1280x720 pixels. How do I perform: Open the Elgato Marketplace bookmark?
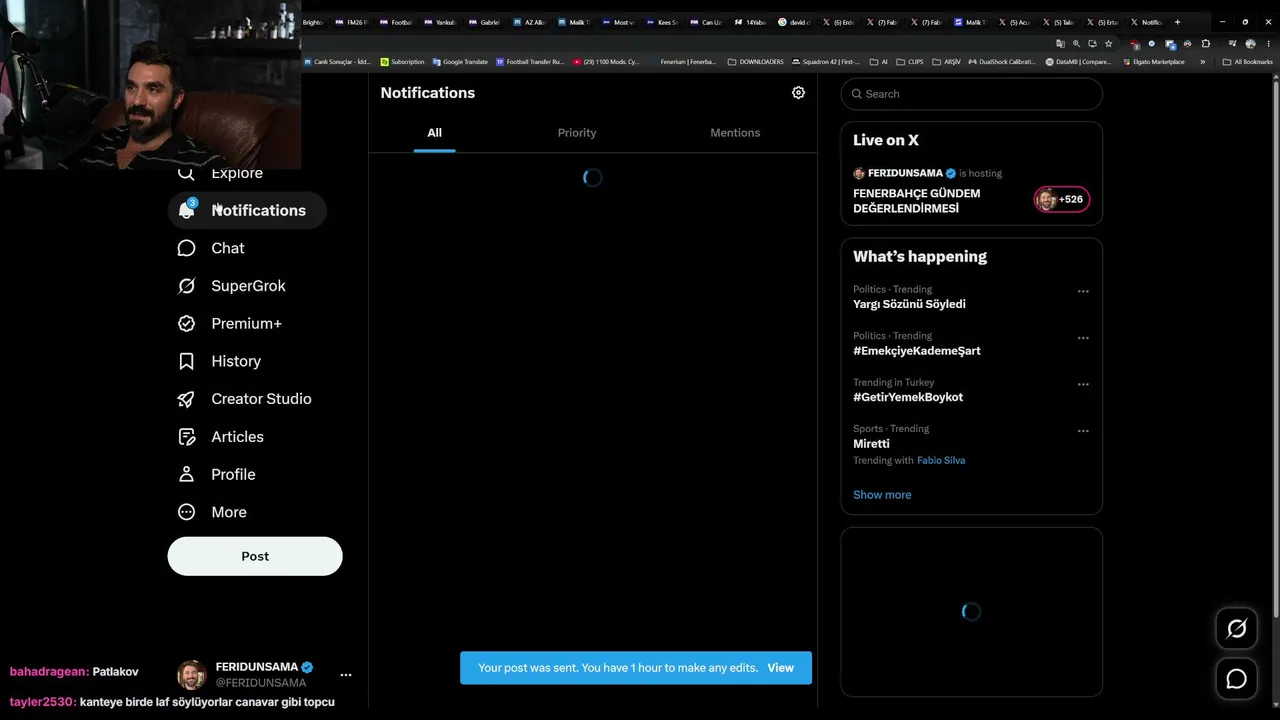coord(1154,62)
